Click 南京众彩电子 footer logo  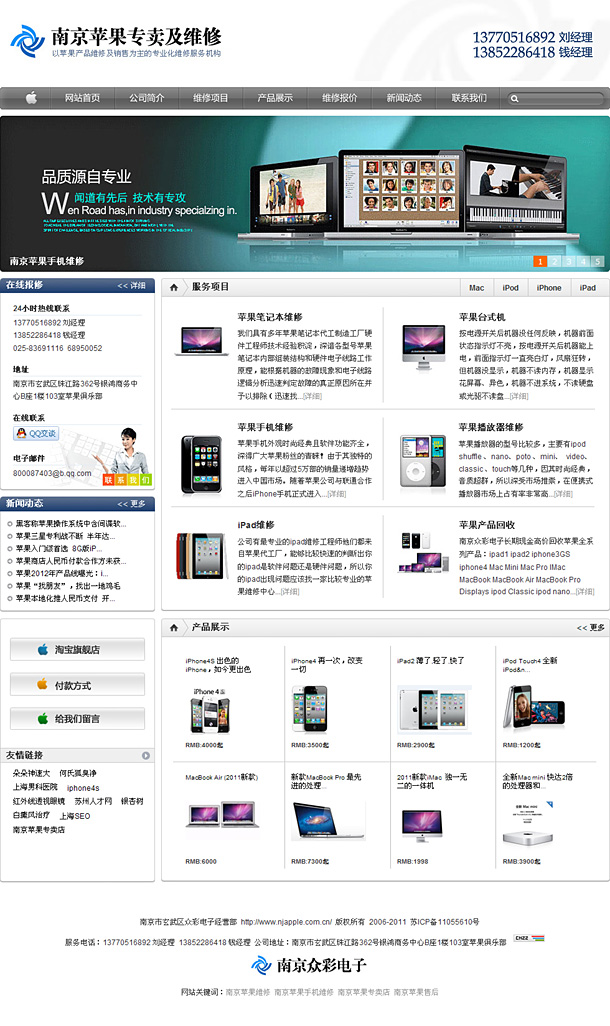pos(309,965)
